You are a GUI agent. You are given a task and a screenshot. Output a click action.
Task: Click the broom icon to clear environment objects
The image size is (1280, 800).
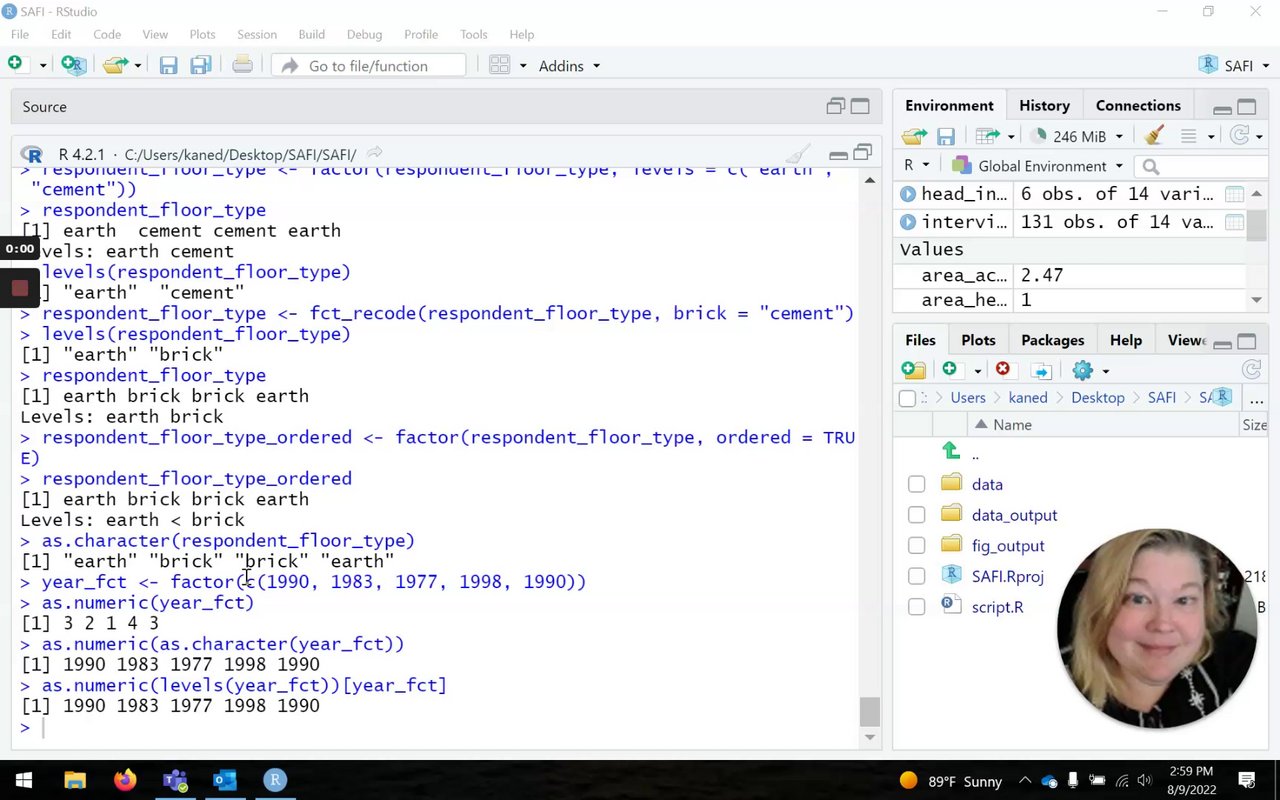[1154, 136]
